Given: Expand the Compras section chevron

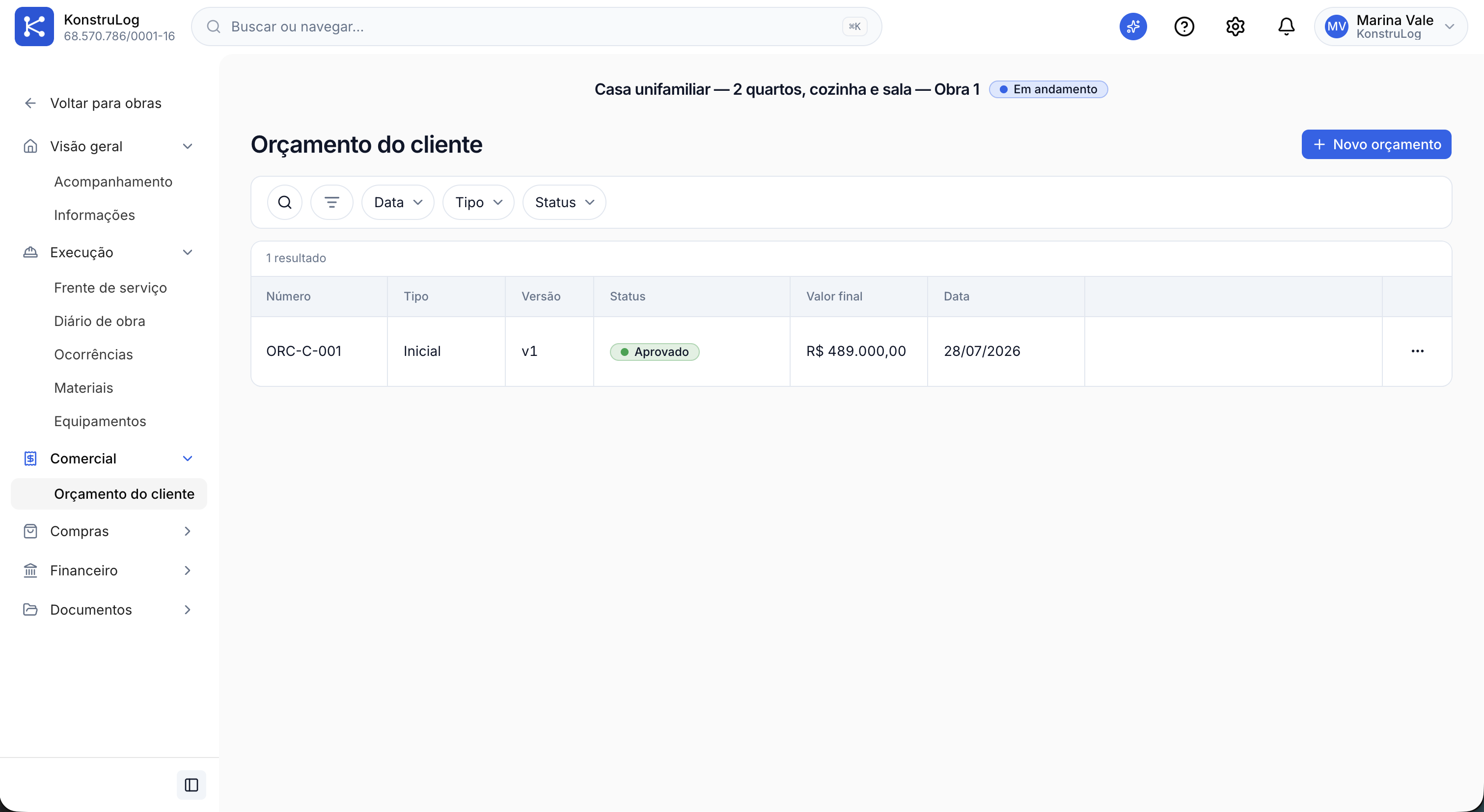Looking at the screenshot, I should (187, 531).
